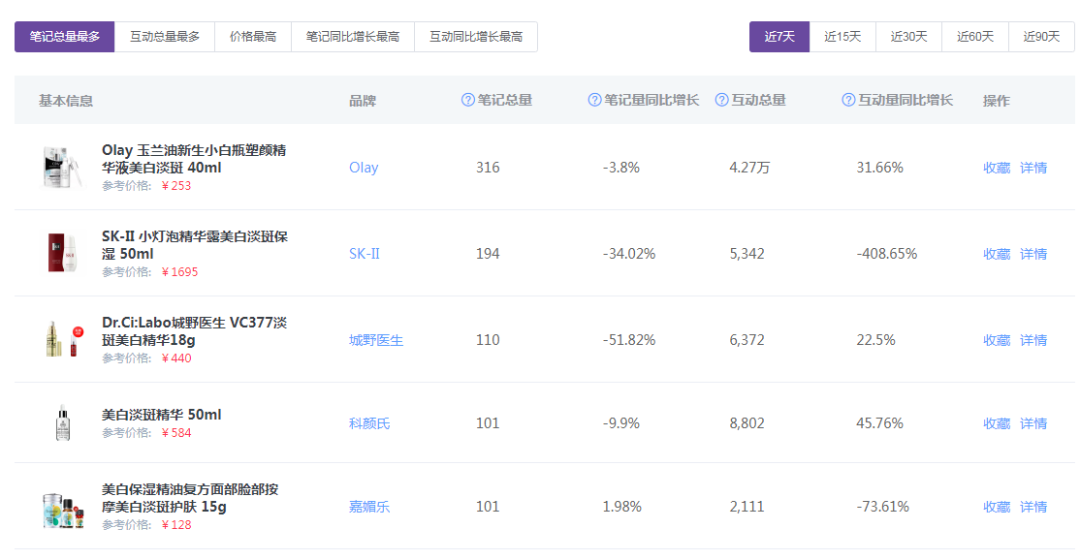Click the SK-II 小灯泡精华露 product title
Image resolution: width=1080 pixels, height=560 pixels.
click(x=195, y=245)
